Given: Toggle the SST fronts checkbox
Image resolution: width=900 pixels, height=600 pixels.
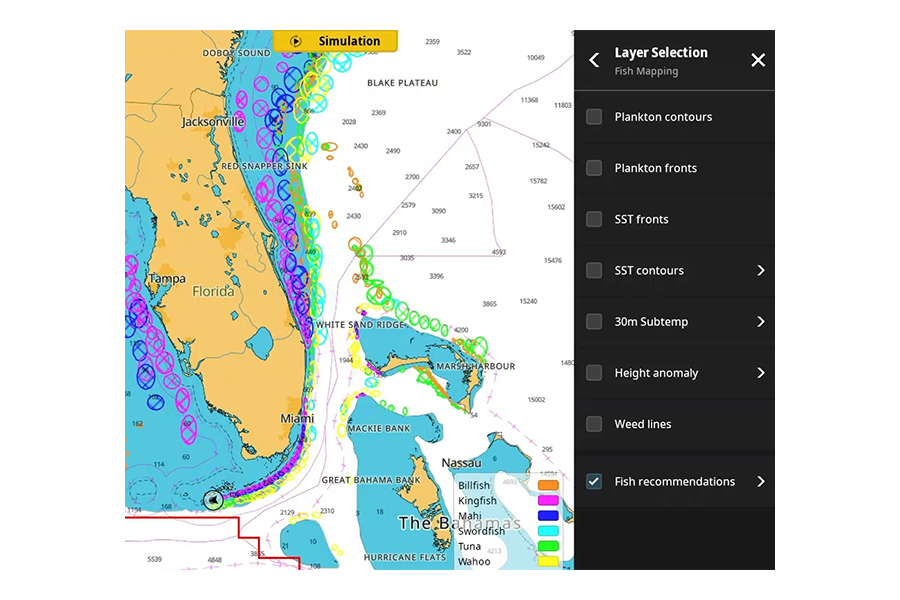Looking at the screenshot, I should click(594, 219).
